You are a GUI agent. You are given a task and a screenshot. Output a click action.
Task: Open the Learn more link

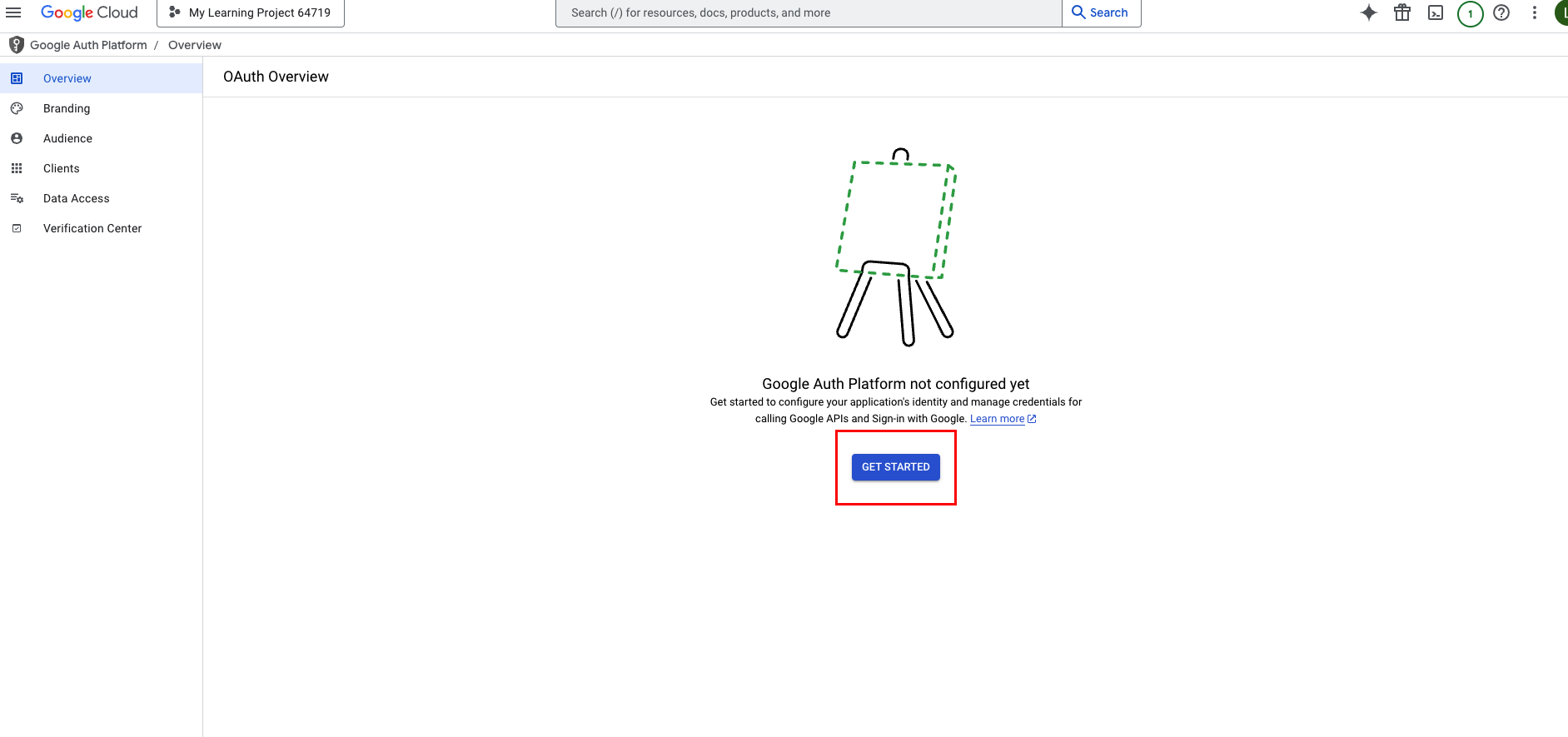tap(997, 419)
